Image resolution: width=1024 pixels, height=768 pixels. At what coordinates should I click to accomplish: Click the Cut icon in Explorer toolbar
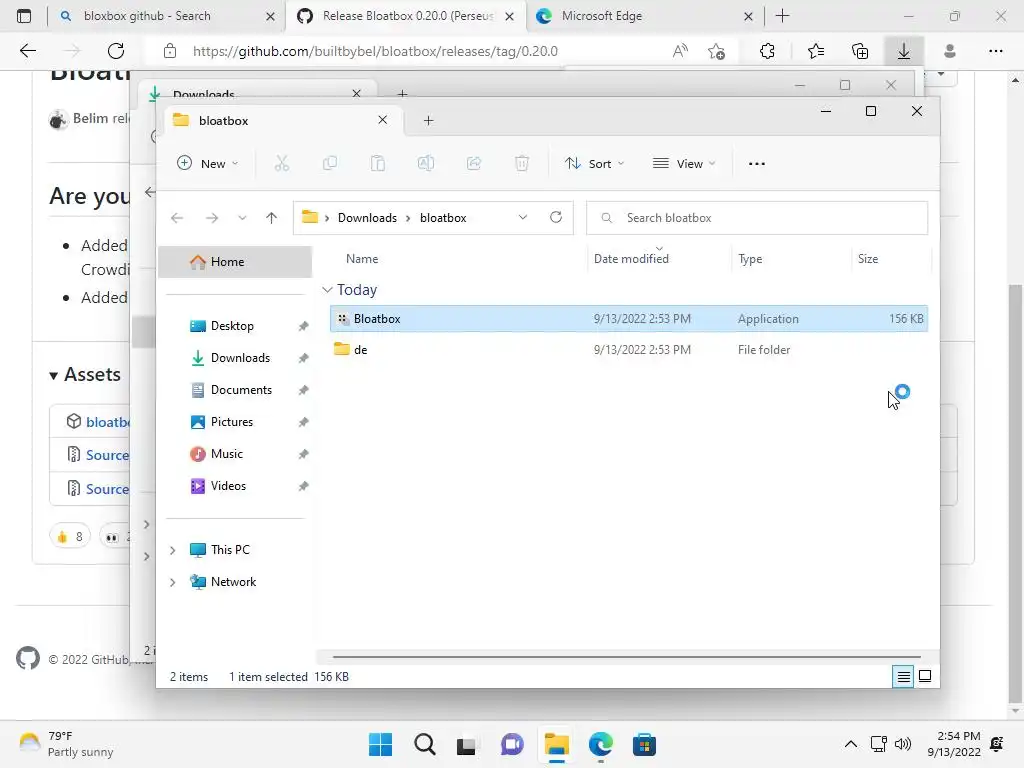(281, 163)
